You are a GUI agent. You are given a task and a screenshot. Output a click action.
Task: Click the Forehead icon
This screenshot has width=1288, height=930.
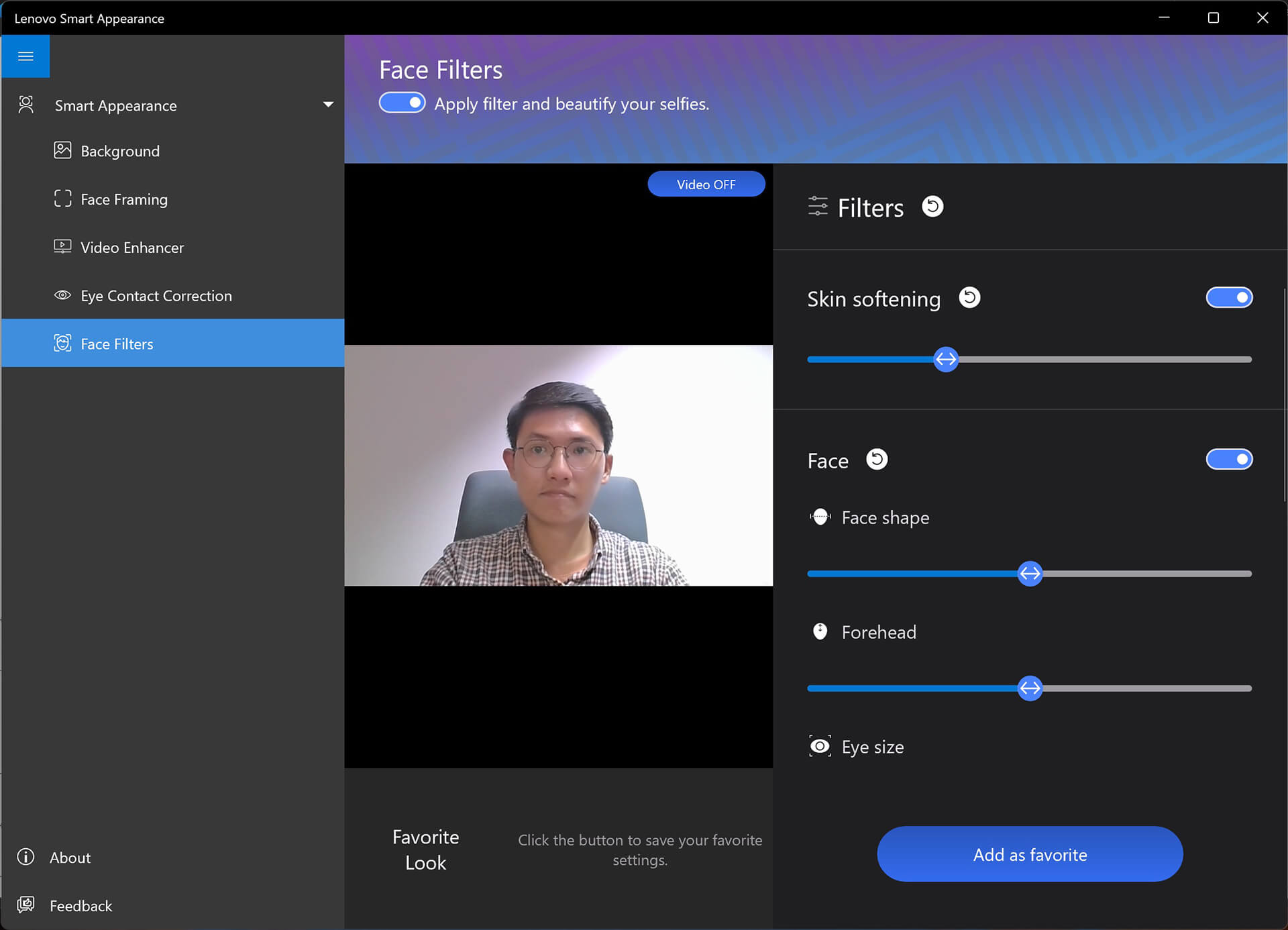pyautogui.click(x=820, y=631)
